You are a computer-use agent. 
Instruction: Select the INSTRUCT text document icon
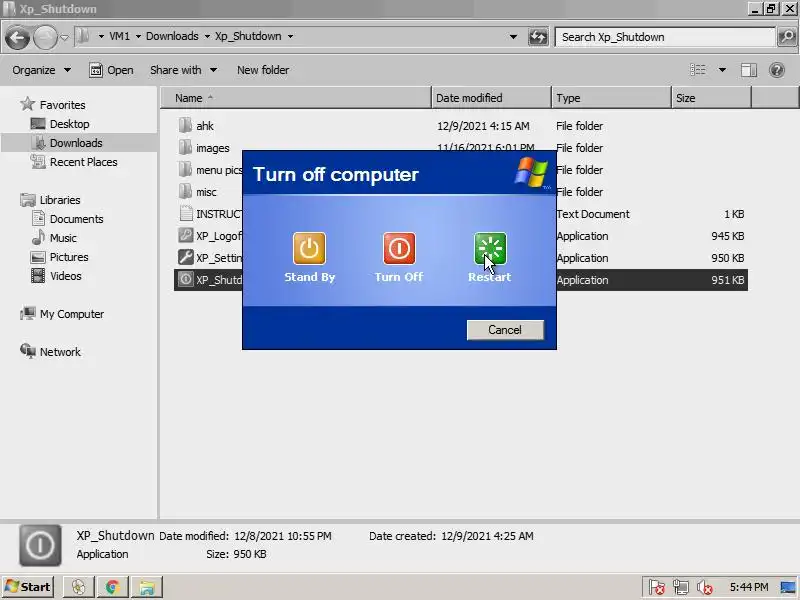(x=186, y=213)
